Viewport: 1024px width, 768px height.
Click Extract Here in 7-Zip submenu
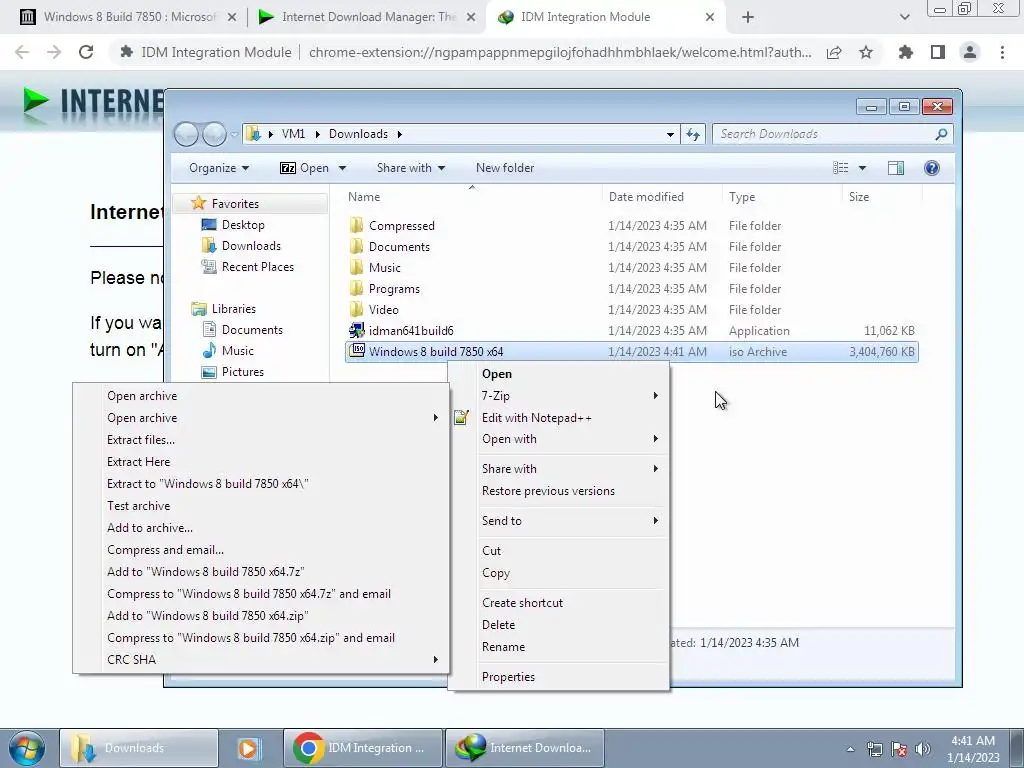coord(261,462)
